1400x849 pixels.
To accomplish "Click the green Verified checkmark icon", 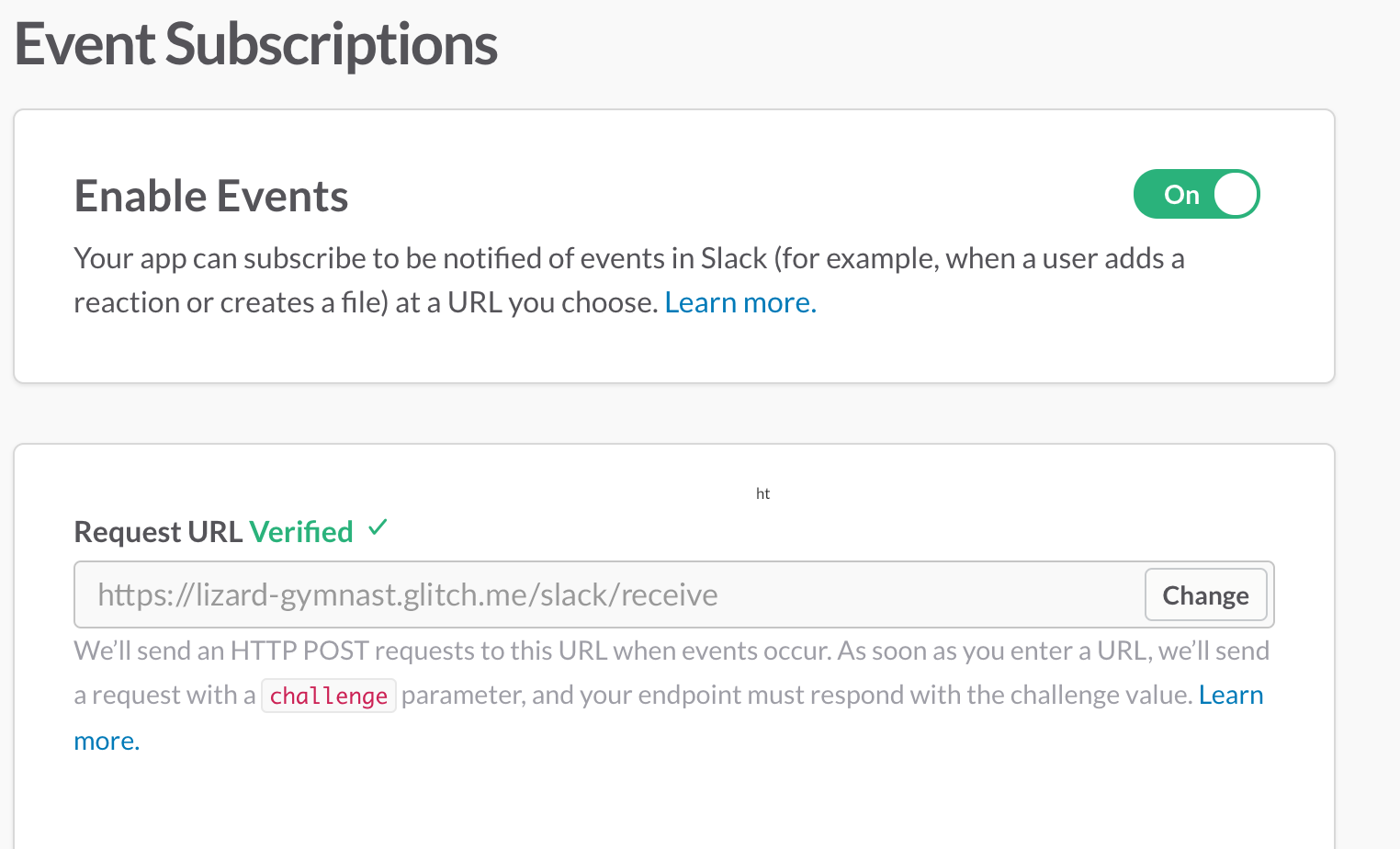I will (378, 528).
